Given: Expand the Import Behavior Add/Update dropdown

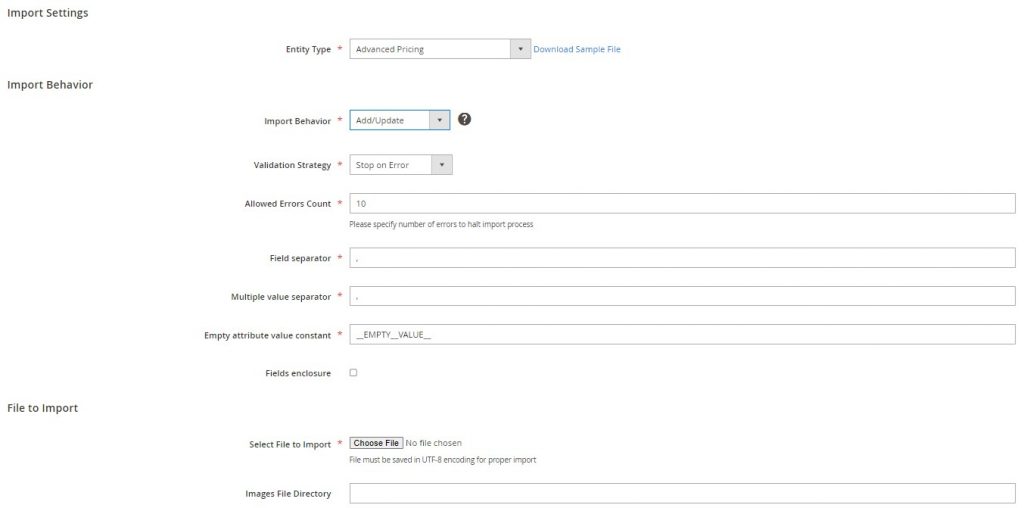Looking at the screenshot, I should [x=399, y=120].
